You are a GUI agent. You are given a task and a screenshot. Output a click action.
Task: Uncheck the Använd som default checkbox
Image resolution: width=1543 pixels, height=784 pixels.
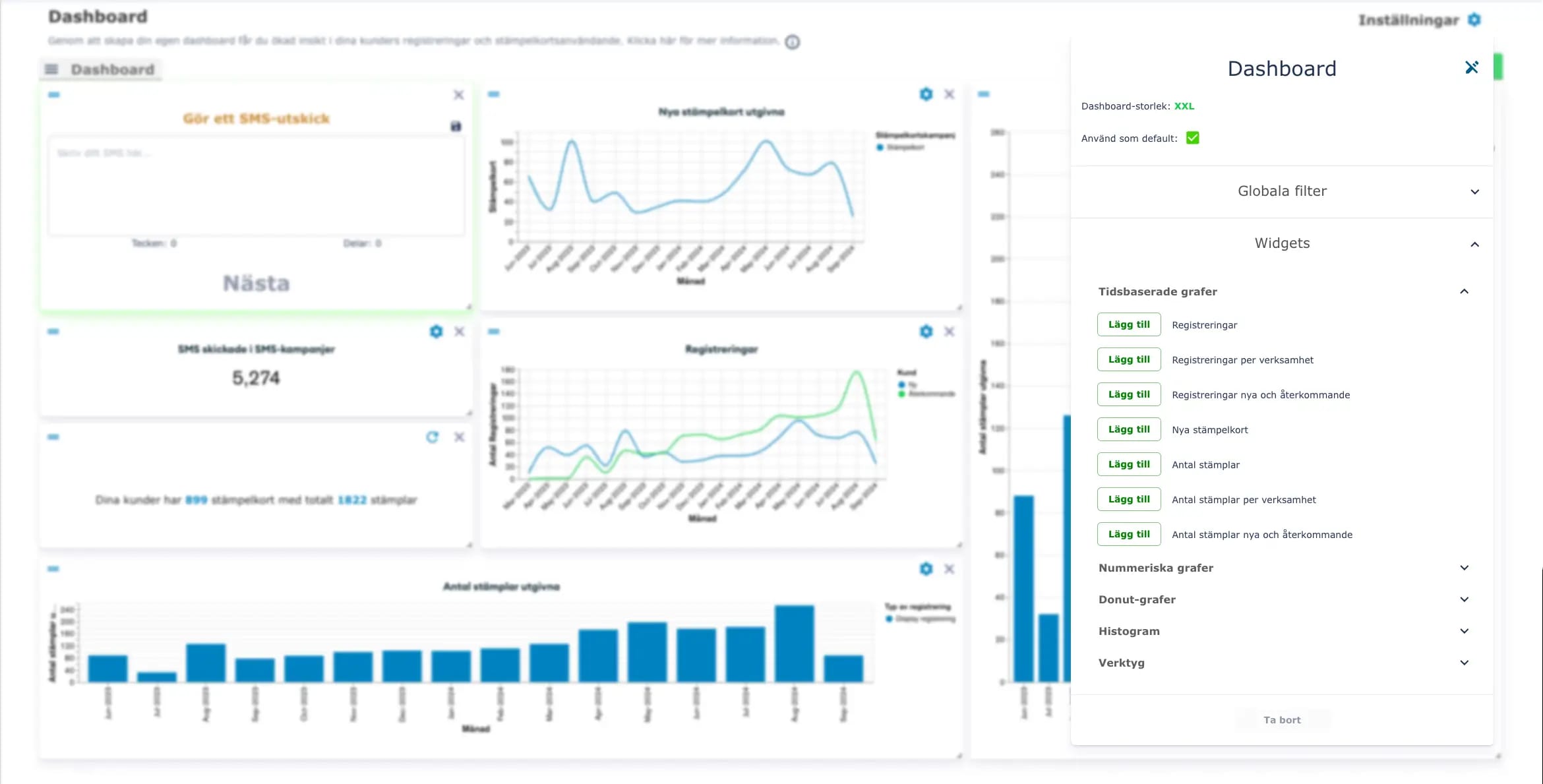pyautogui.click(x=1192, y=138)
